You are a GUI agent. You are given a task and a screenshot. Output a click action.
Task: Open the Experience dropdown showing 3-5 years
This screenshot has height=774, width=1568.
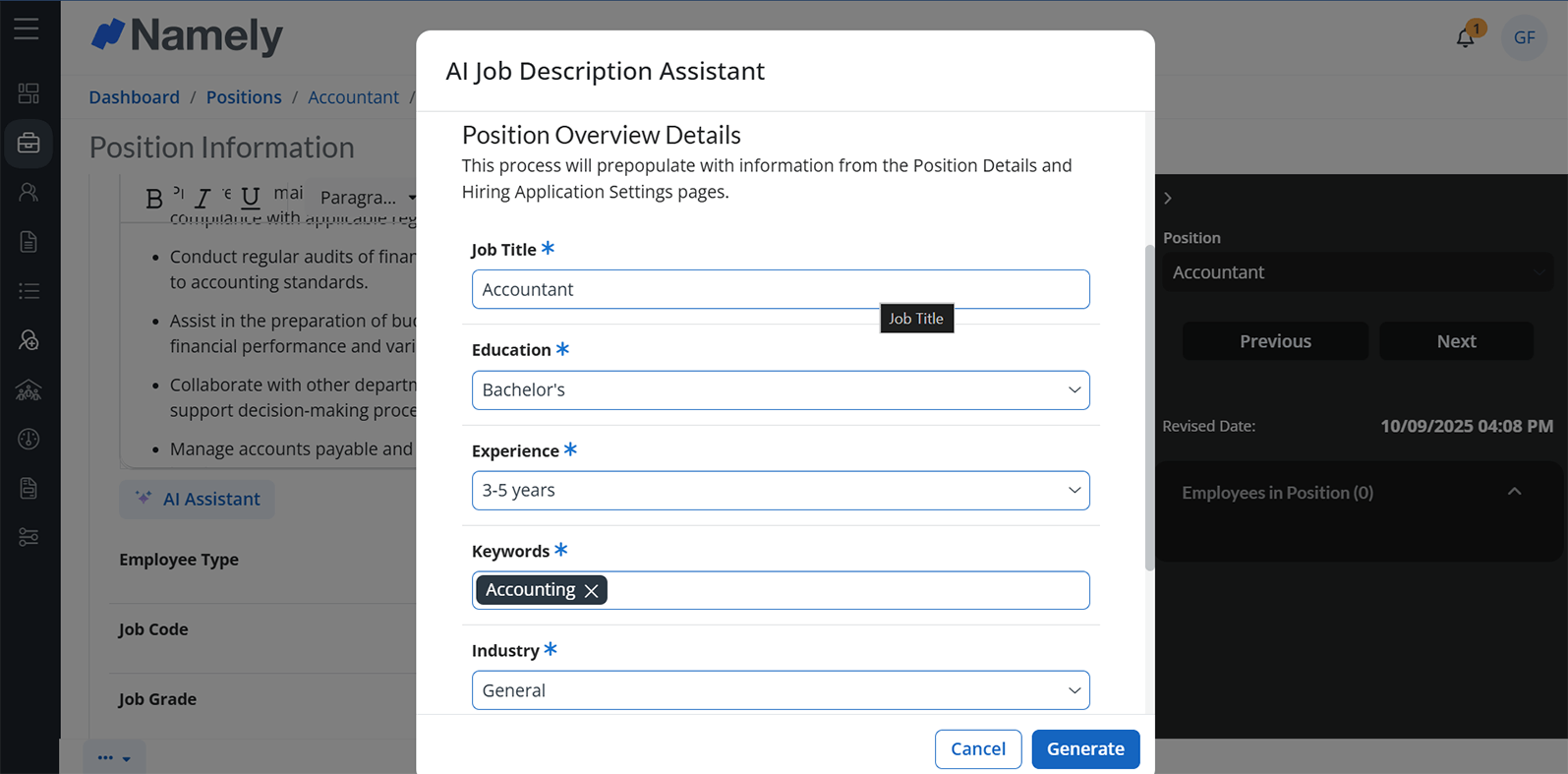pos(781,491)
